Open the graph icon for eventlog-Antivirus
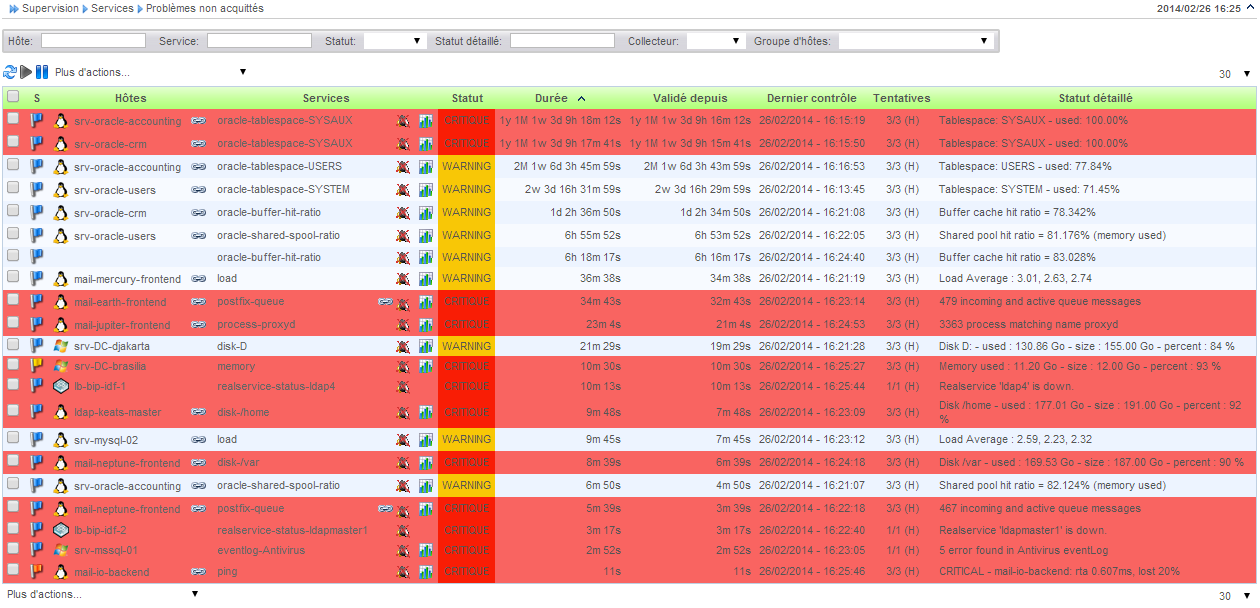This screenshot has width=1260, height=608. point(426,550)
